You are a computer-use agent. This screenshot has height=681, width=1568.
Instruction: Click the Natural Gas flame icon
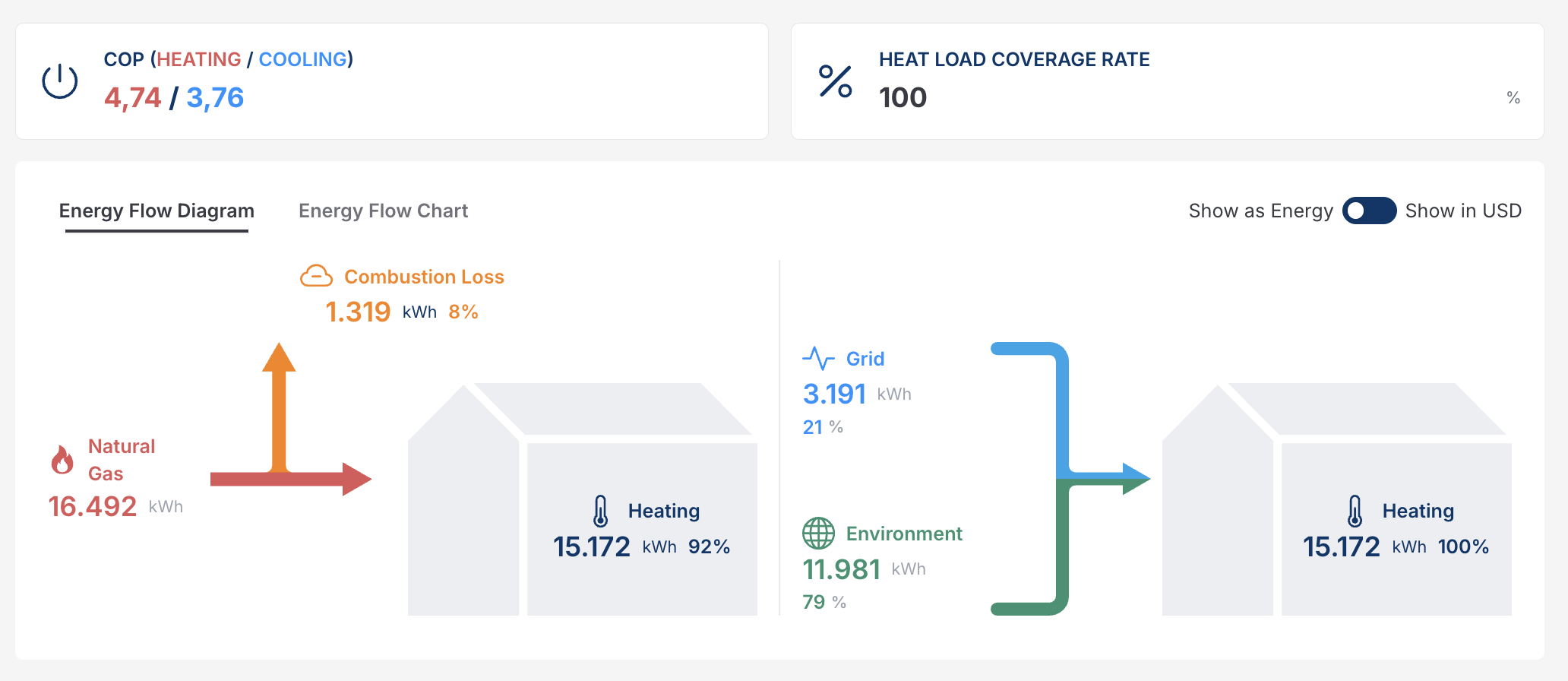click(x=62, y=460)
